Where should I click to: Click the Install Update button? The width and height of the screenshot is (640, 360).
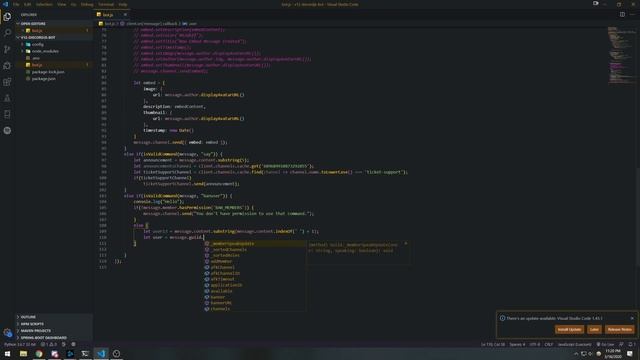[x=569, y=329]
